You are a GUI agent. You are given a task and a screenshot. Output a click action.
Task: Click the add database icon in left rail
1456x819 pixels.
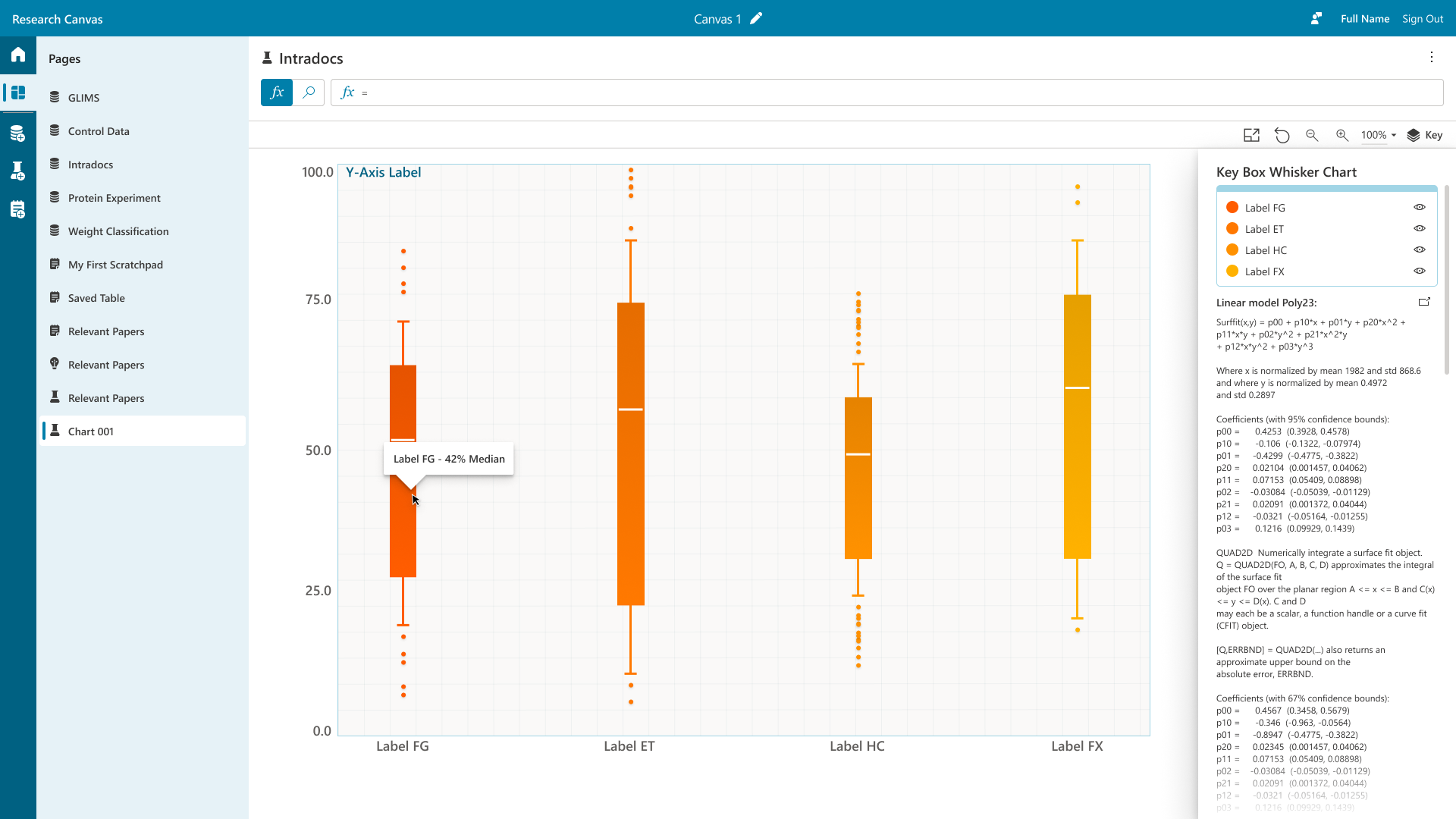pos(18,134)
